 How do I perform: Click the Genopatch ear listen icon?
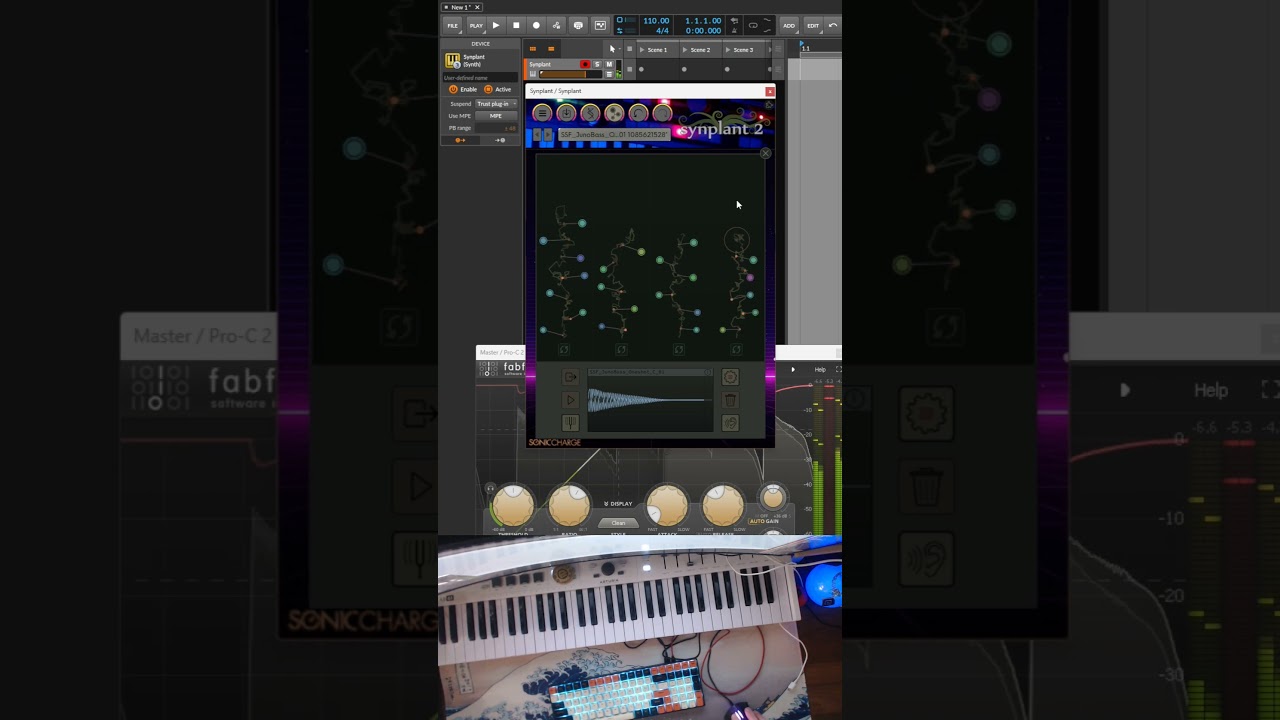pos(730,423)
